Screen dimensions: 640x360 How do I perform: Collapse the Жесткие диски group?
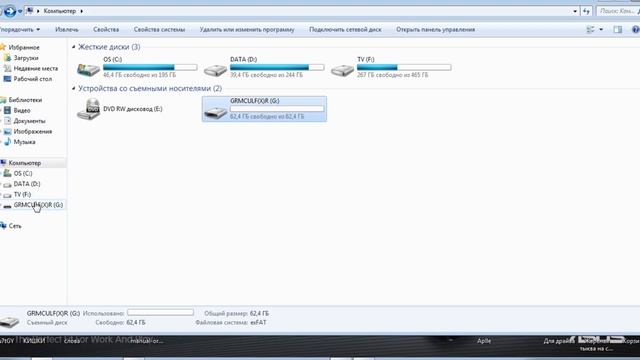73,47
